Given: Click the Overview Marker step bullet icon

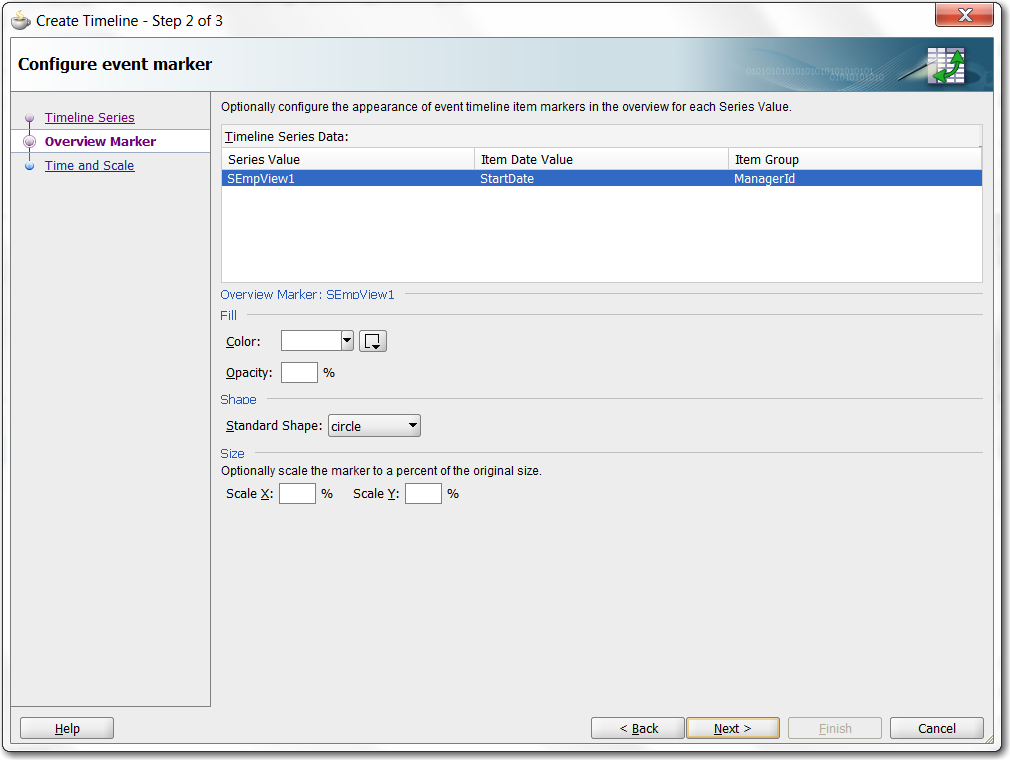Looking at the screenshot, I should pos(29,142).
